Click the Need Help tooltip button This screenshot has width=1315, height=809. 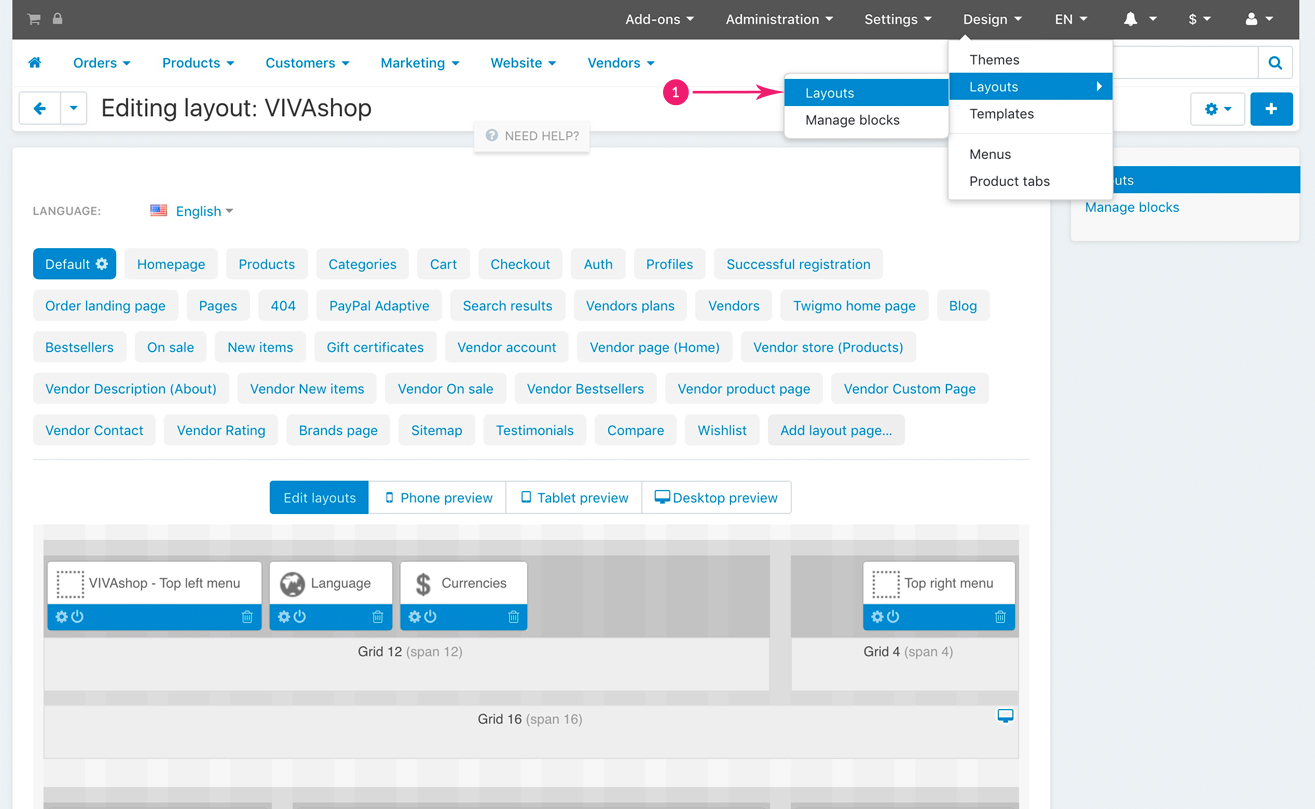pos(532,136)
